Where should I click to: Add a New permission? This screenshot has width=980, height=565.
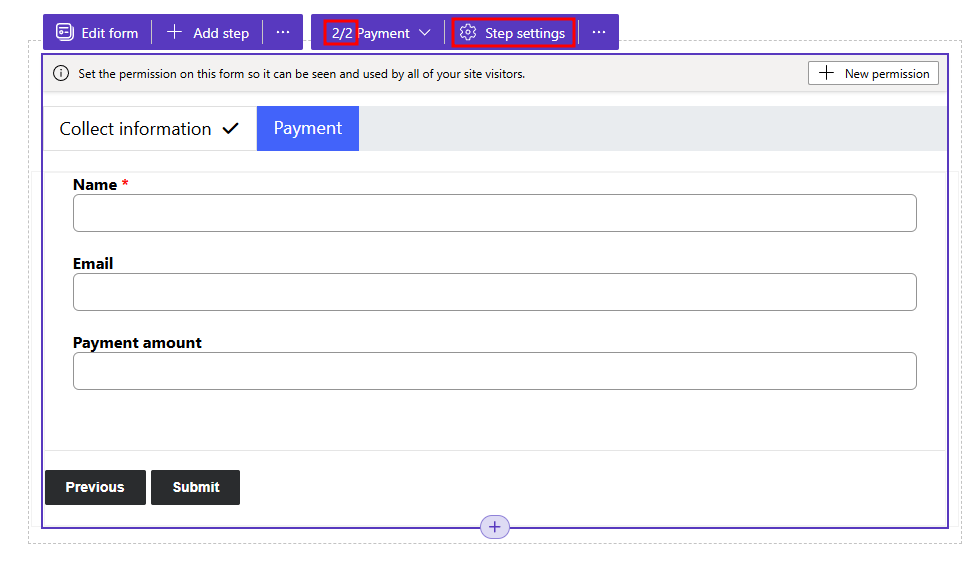pos(873,73)
